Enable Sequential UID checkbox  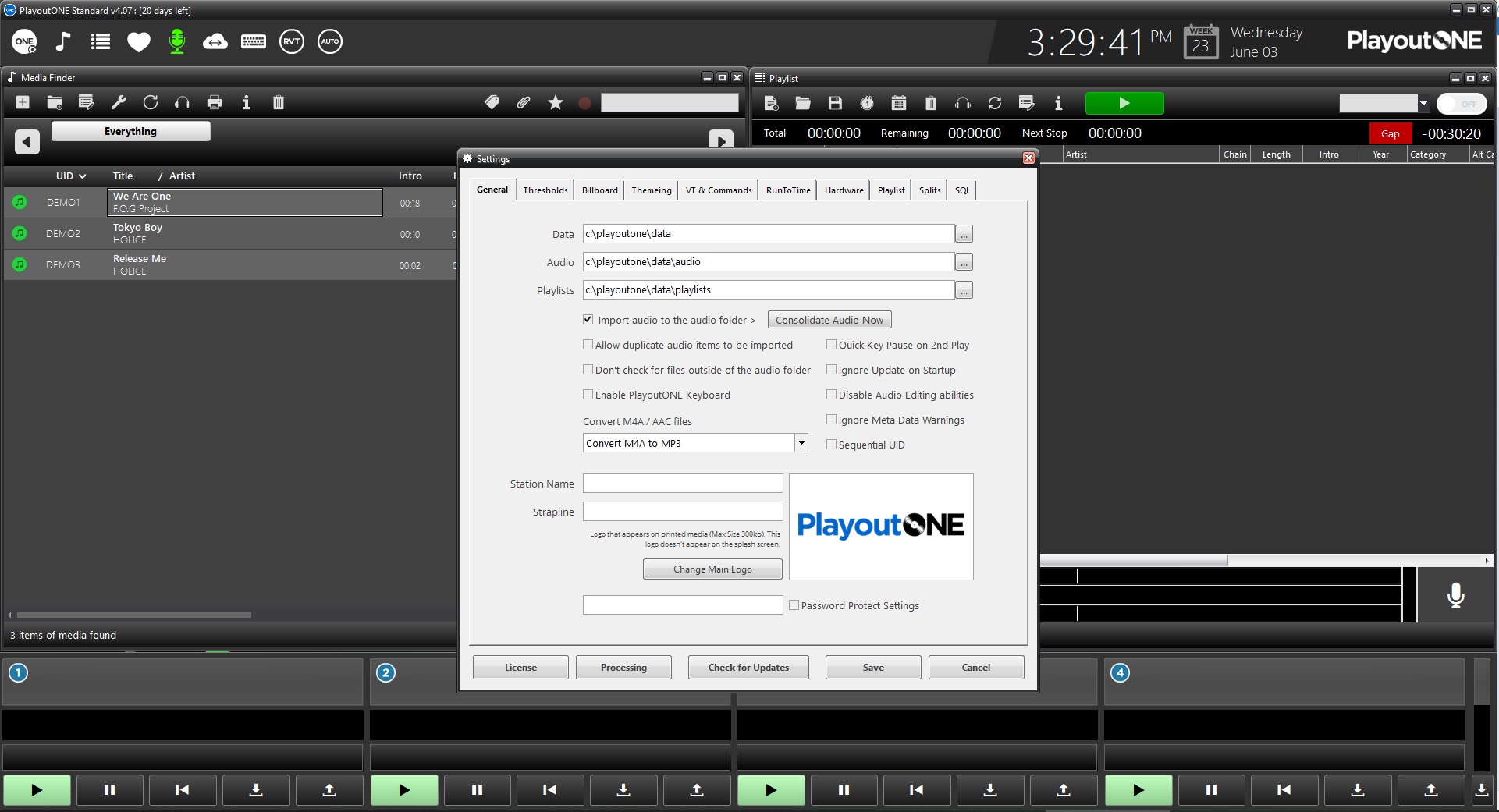coord(832,445)
